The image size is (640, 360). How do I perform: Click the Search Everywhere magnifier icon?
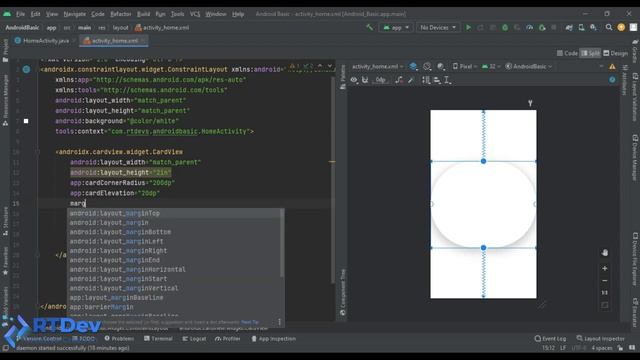609,27
